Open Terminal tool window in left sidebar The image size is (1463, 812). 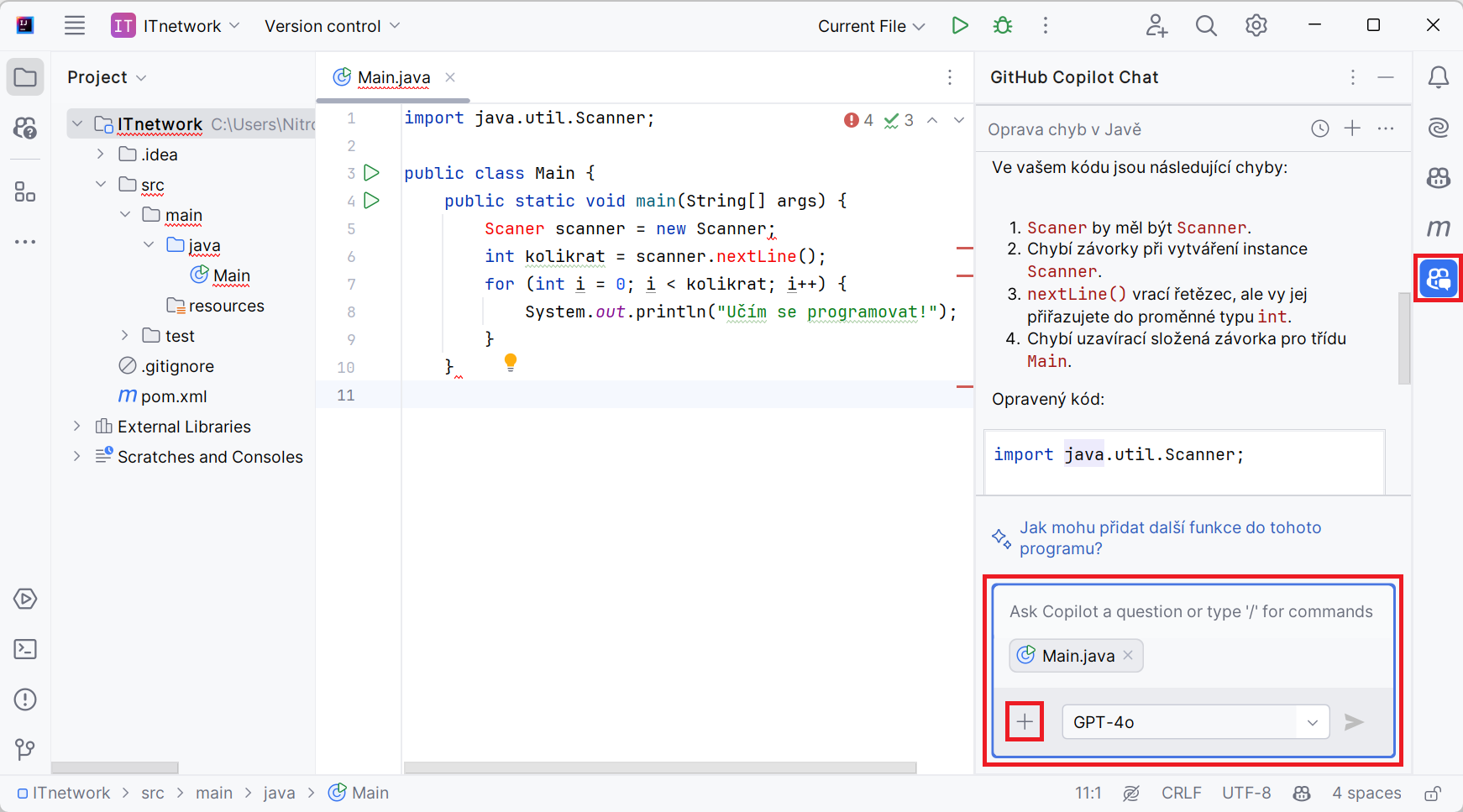click(25, 649)
